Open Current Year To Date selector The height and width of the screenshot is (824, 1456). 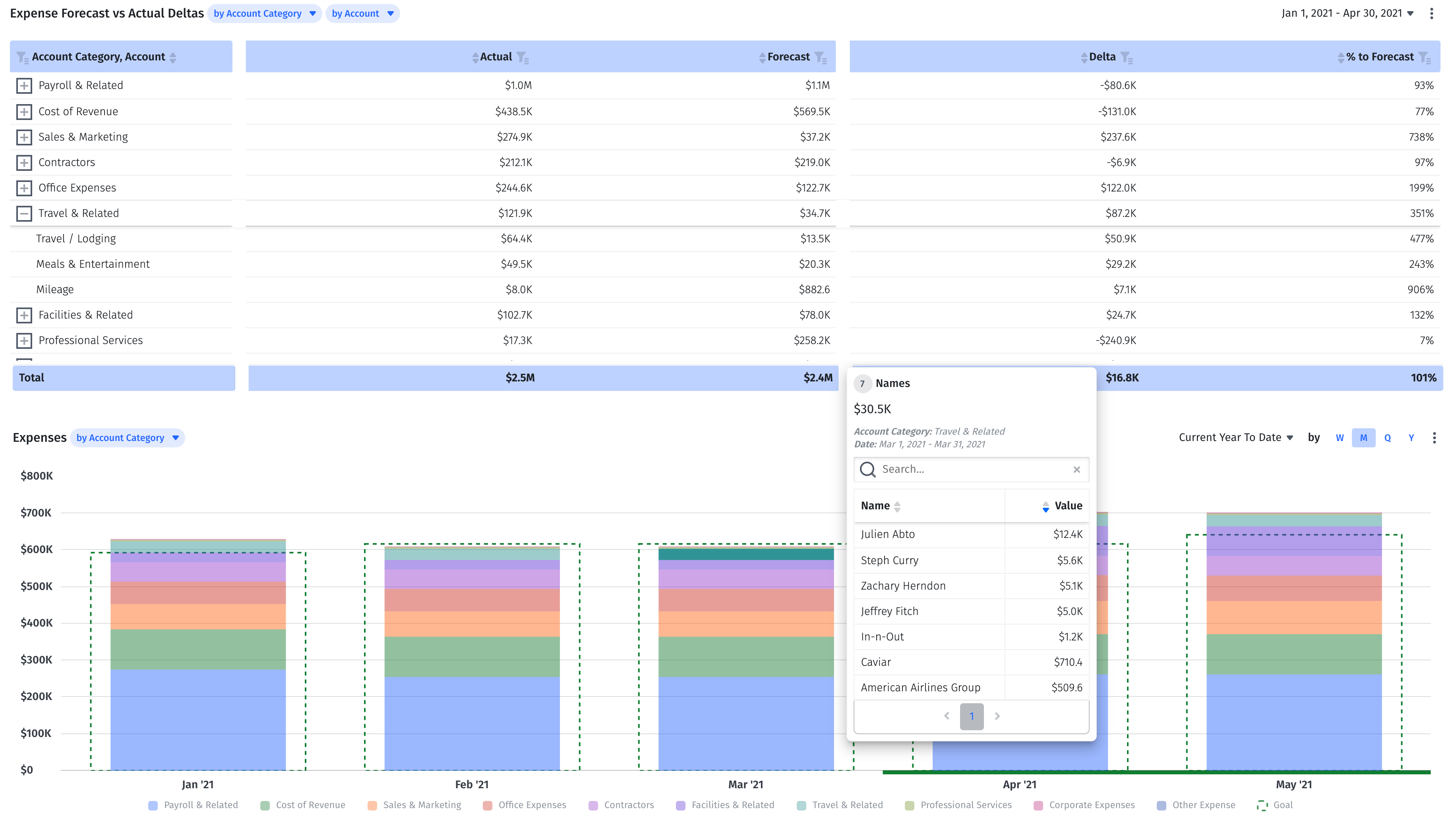[x=1236, y=437]
